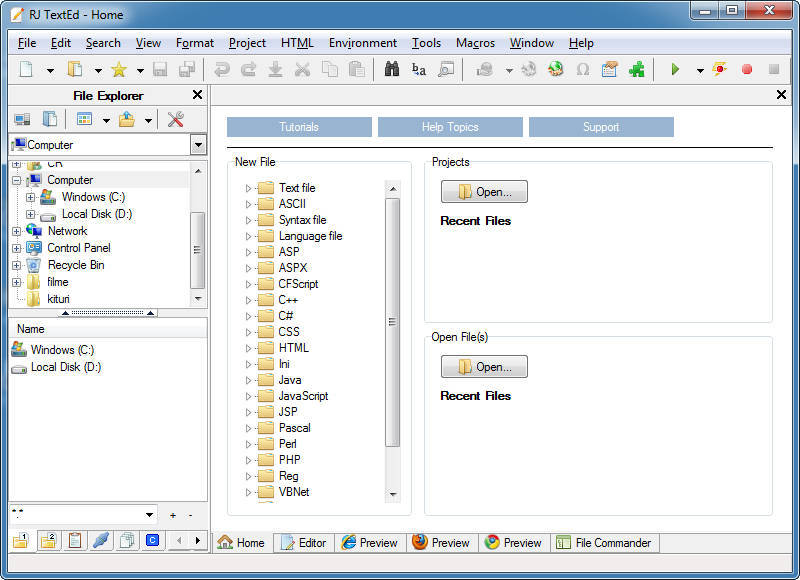Switch to the File Commander tab
The image size is (800, 580).
click(605, 543)
